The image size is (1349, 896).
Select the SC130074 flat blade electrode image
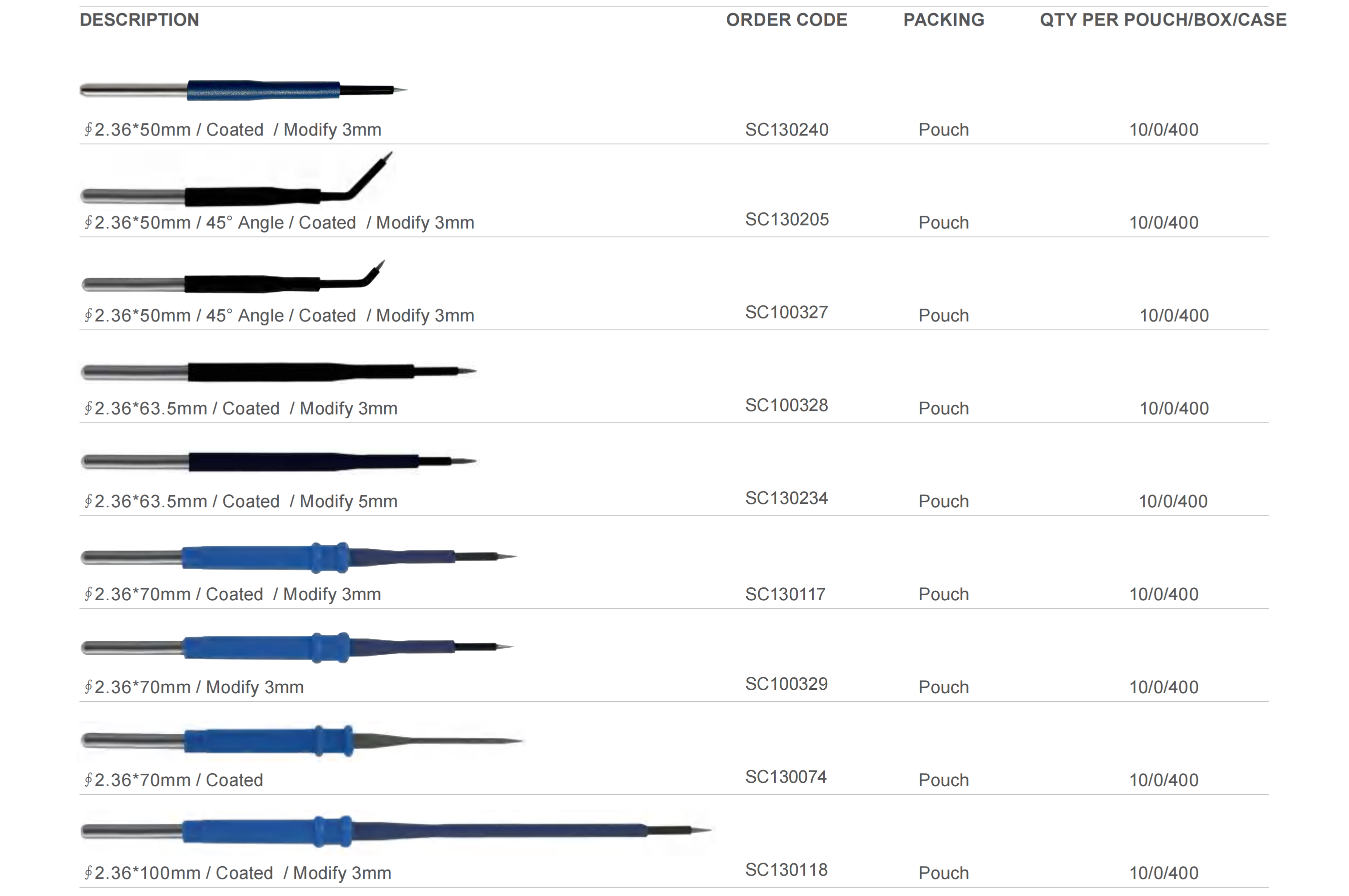coord(301,741)
